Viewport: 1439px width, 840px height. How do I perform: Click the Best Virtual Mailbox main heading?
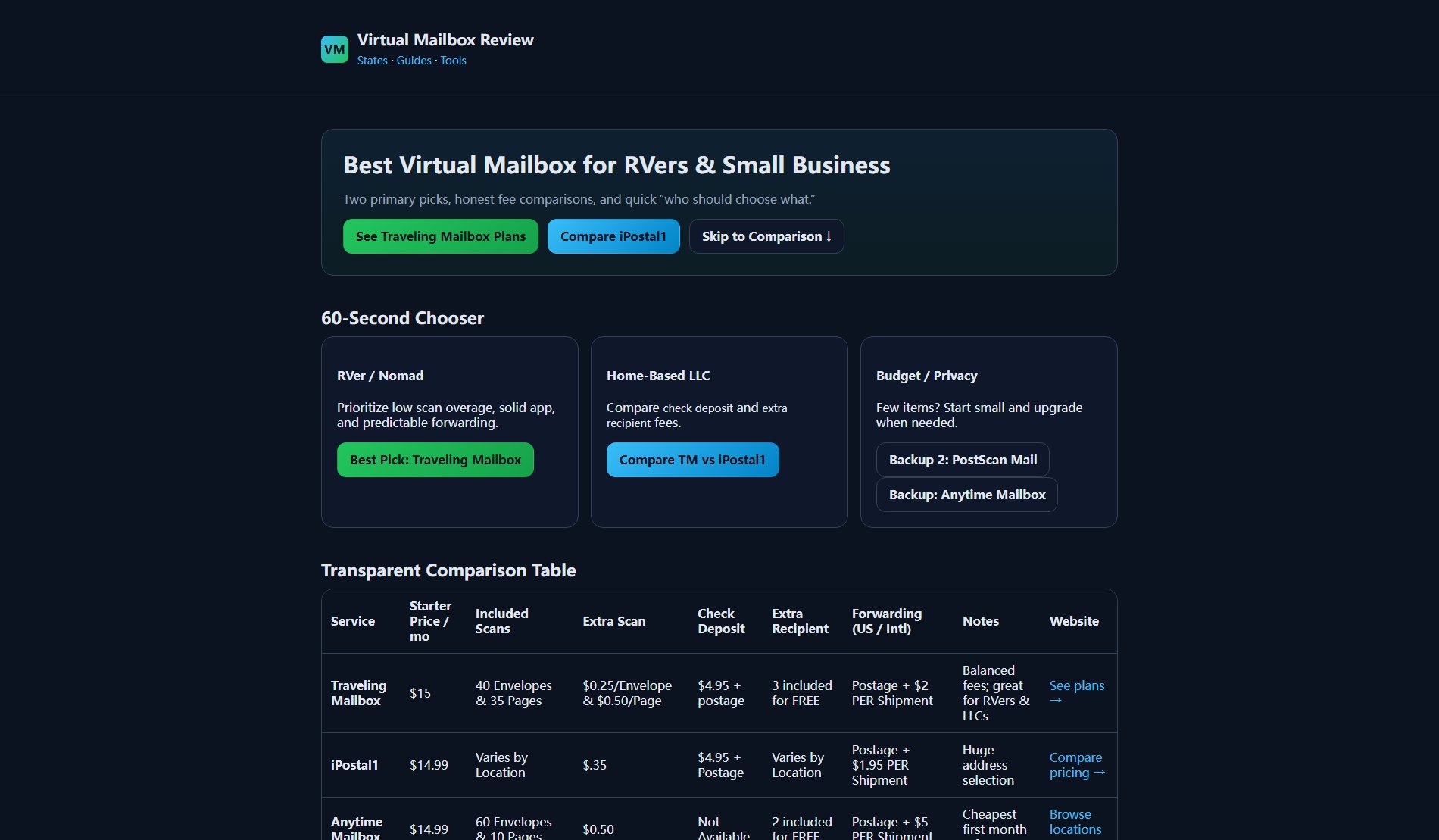click(616, 165)
